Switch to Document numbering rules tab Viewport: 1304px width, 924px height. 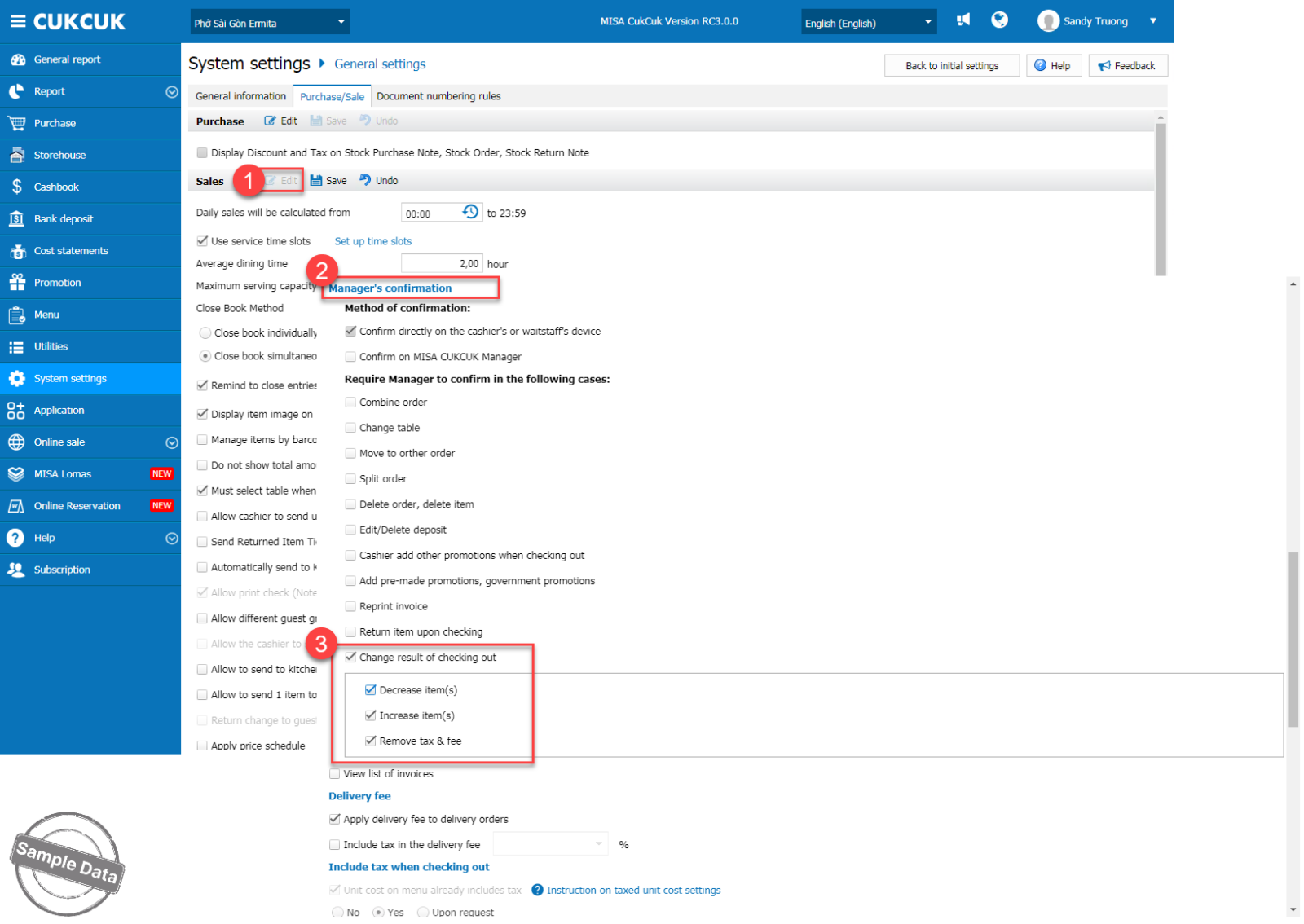tap(438, 96)
